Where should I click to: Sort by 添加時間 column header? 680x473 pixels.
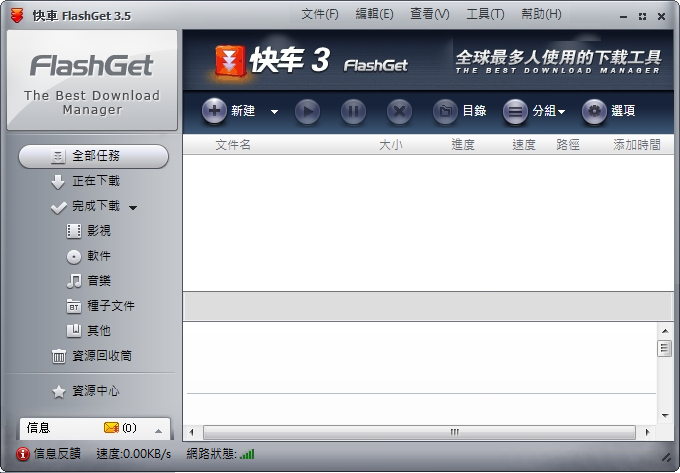pos(637,145)
